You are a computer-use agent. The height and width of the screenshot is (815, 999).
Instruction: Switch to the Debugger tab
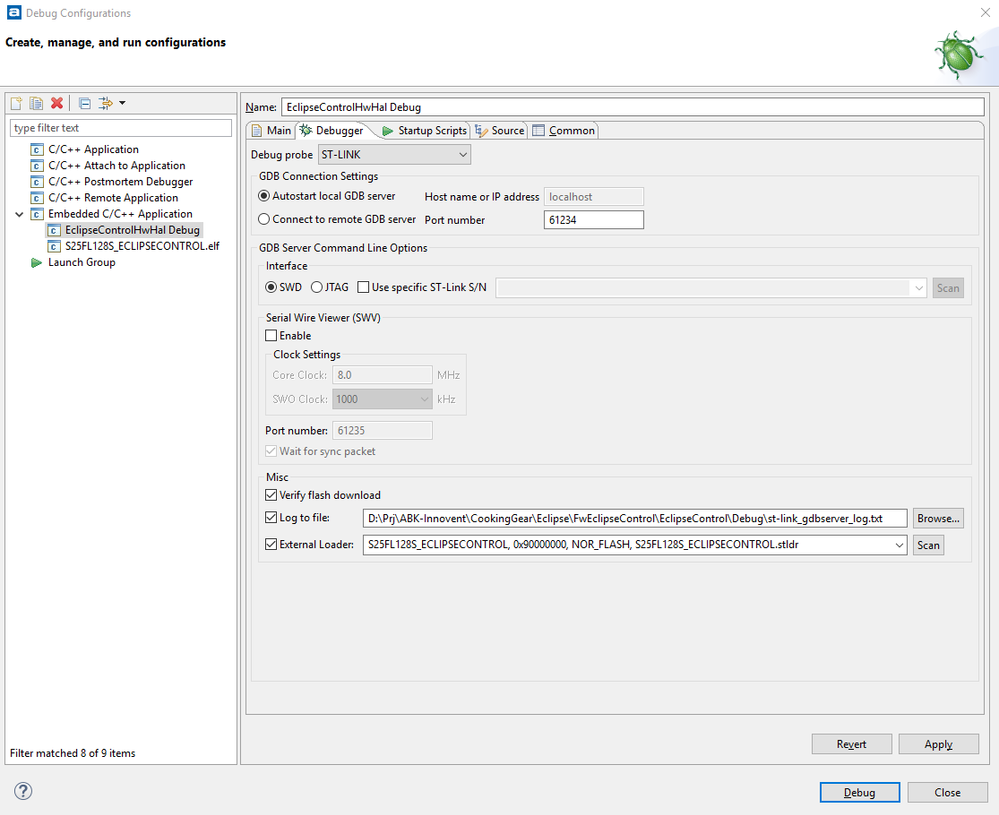(332, 131)
